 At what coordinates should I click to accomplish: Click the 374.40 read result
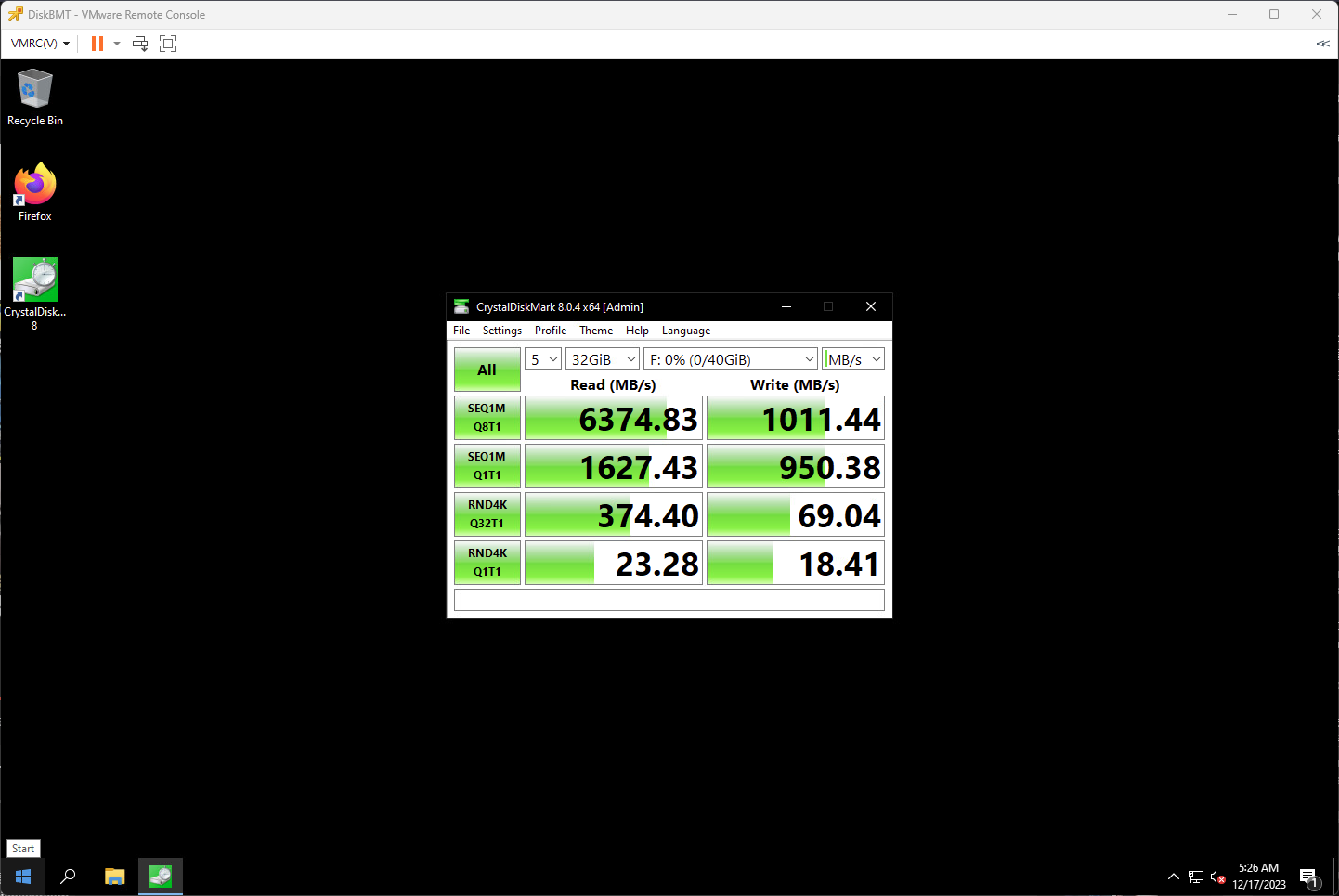pyautogui.click(x=614, y=514)
